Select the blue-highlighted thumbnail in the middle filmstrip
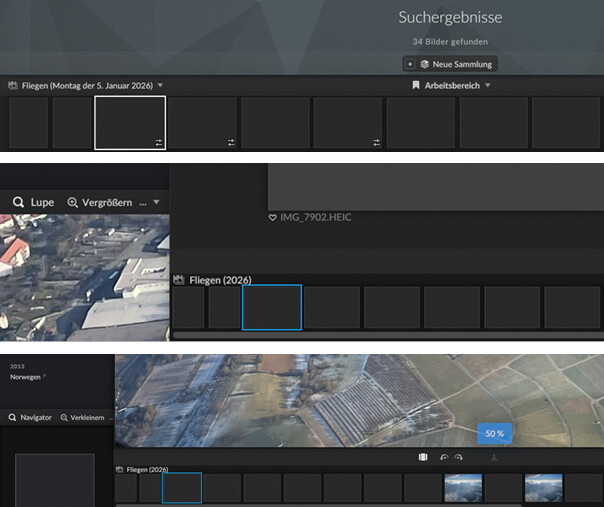Screen dimensions: 604x507 tap(271, 307)
